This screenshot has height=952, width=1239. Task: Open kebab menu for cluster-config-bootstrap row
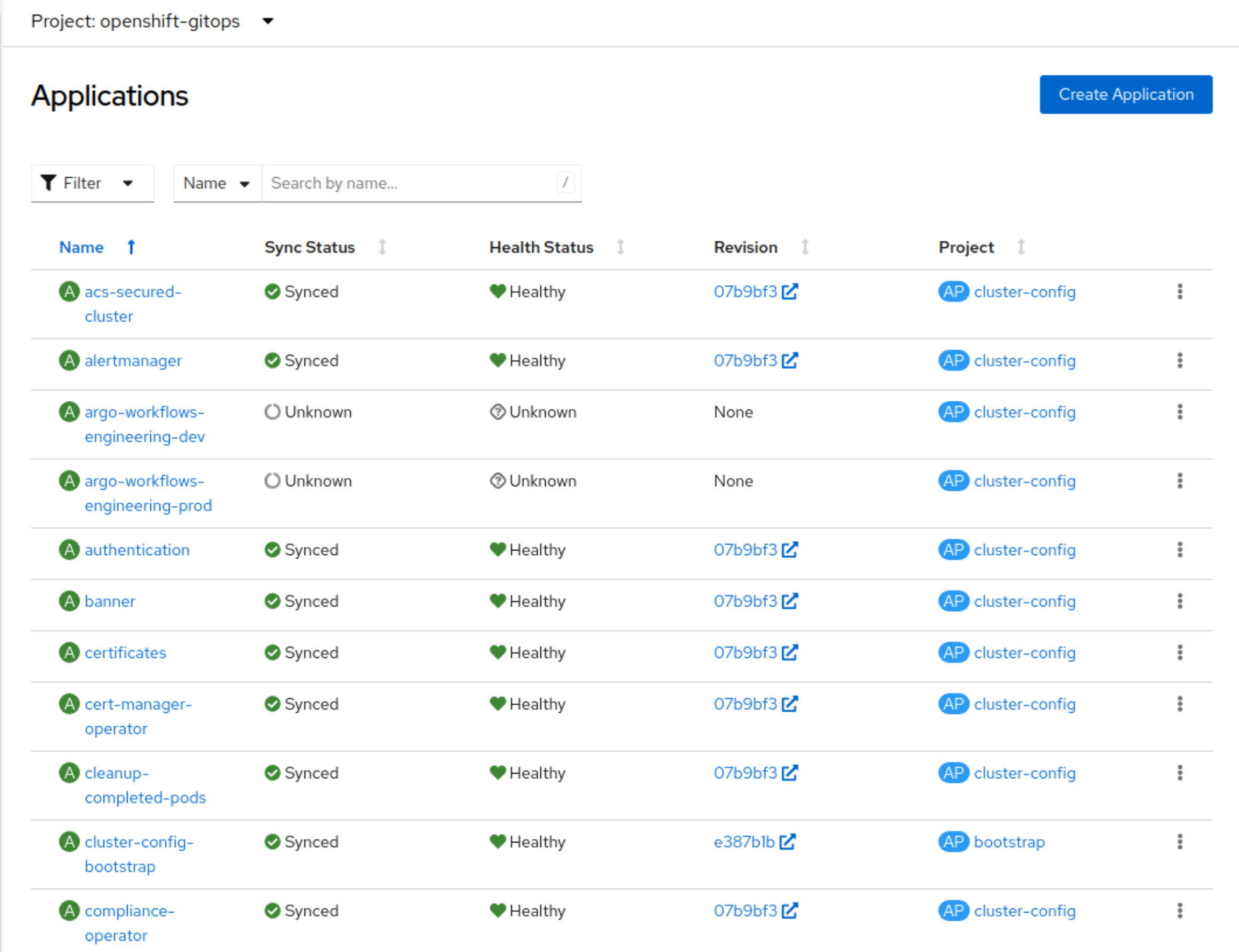click(1180, 842)
